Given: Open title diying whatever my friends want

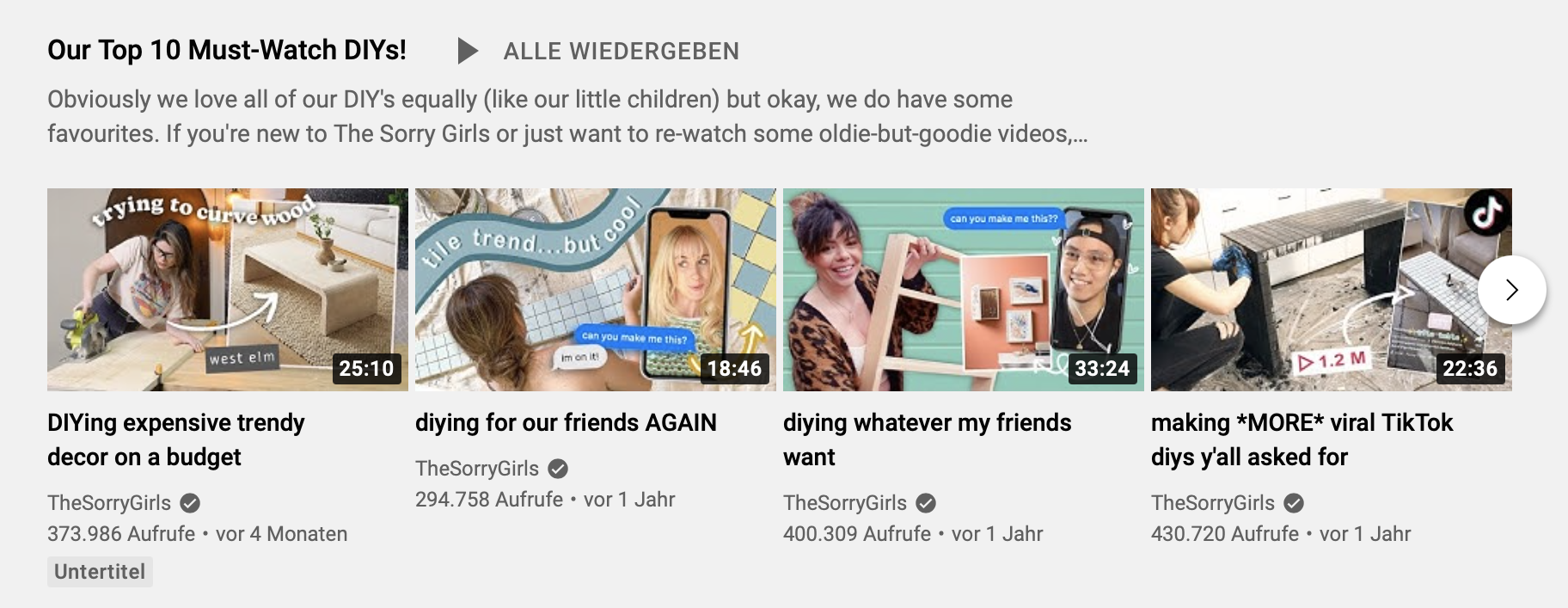Looking at the screenshot, I should pyautogui.click(x=928, y=439).
